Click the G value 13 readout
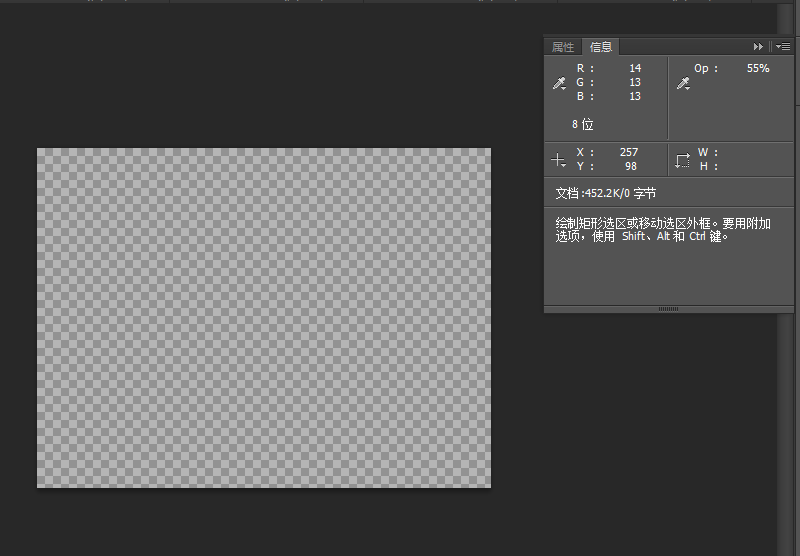 (x=635, y=82)
